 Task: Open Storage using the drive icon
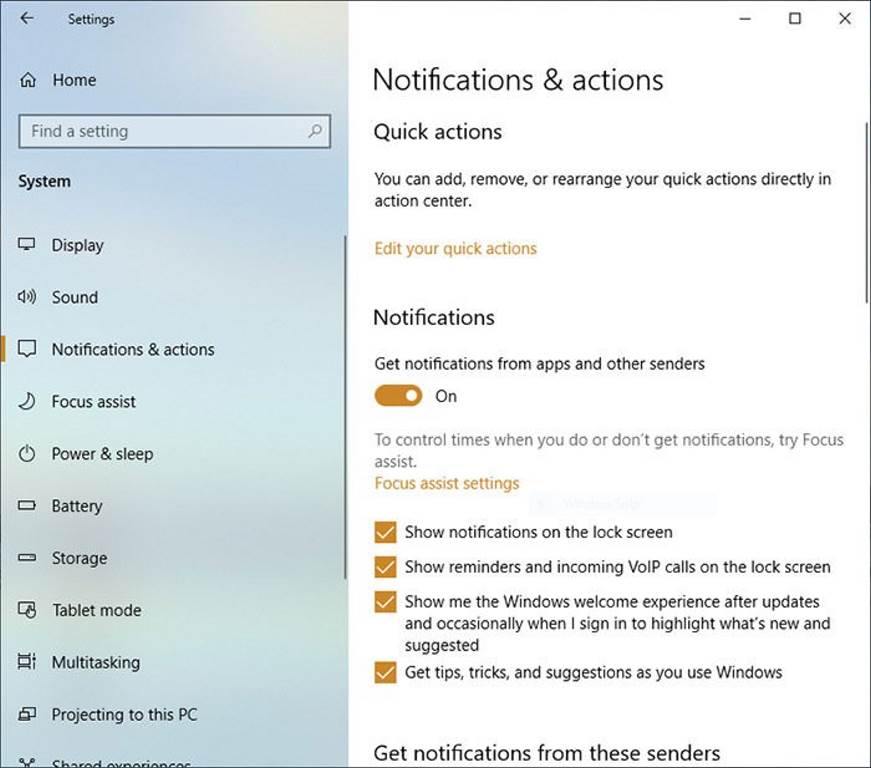coord(27,558)
